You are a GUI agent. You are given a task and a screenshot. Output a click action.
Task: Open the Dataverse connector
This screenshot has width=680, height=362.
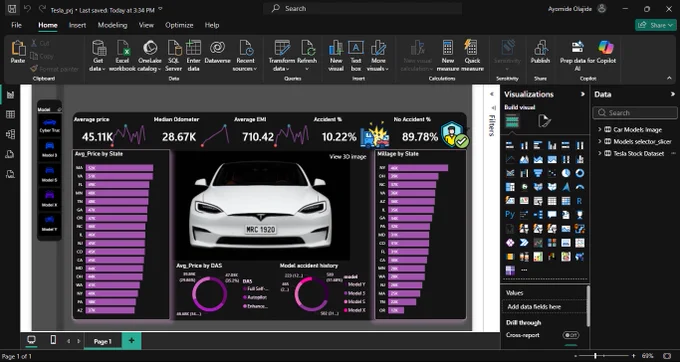(x=217, y=52)
